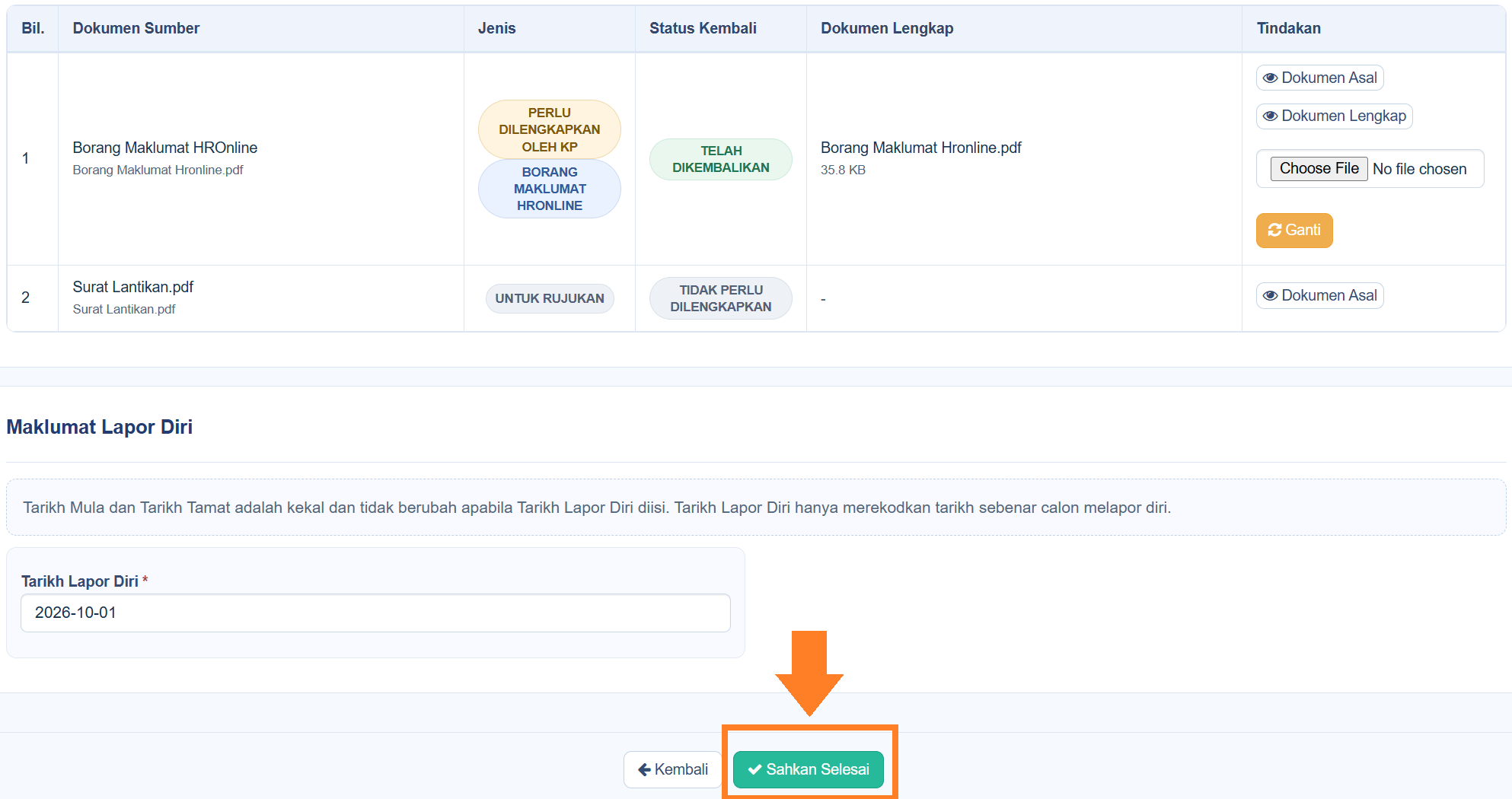Open Dokumen Lengkap preview button
This screenshot has width=1512, height=799.
1334,116
